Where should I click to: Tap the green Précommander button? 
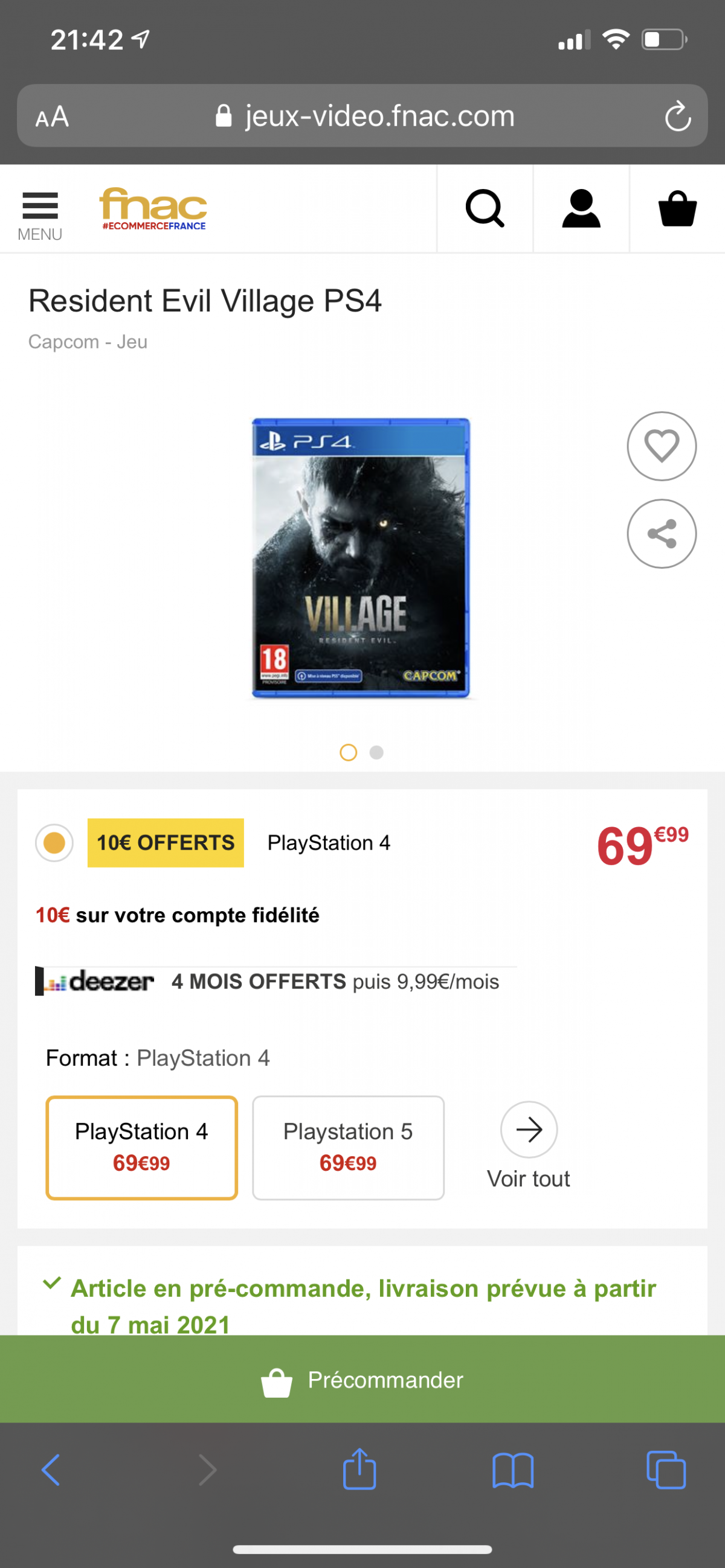point(362,1378)
